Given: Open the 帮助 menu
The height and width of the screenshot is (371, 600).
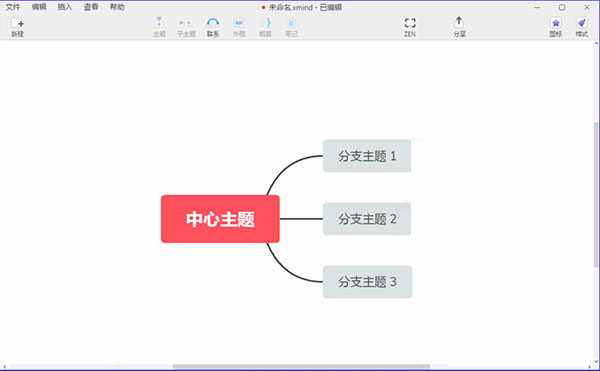Looking at the screenshot, I should 117,7.
